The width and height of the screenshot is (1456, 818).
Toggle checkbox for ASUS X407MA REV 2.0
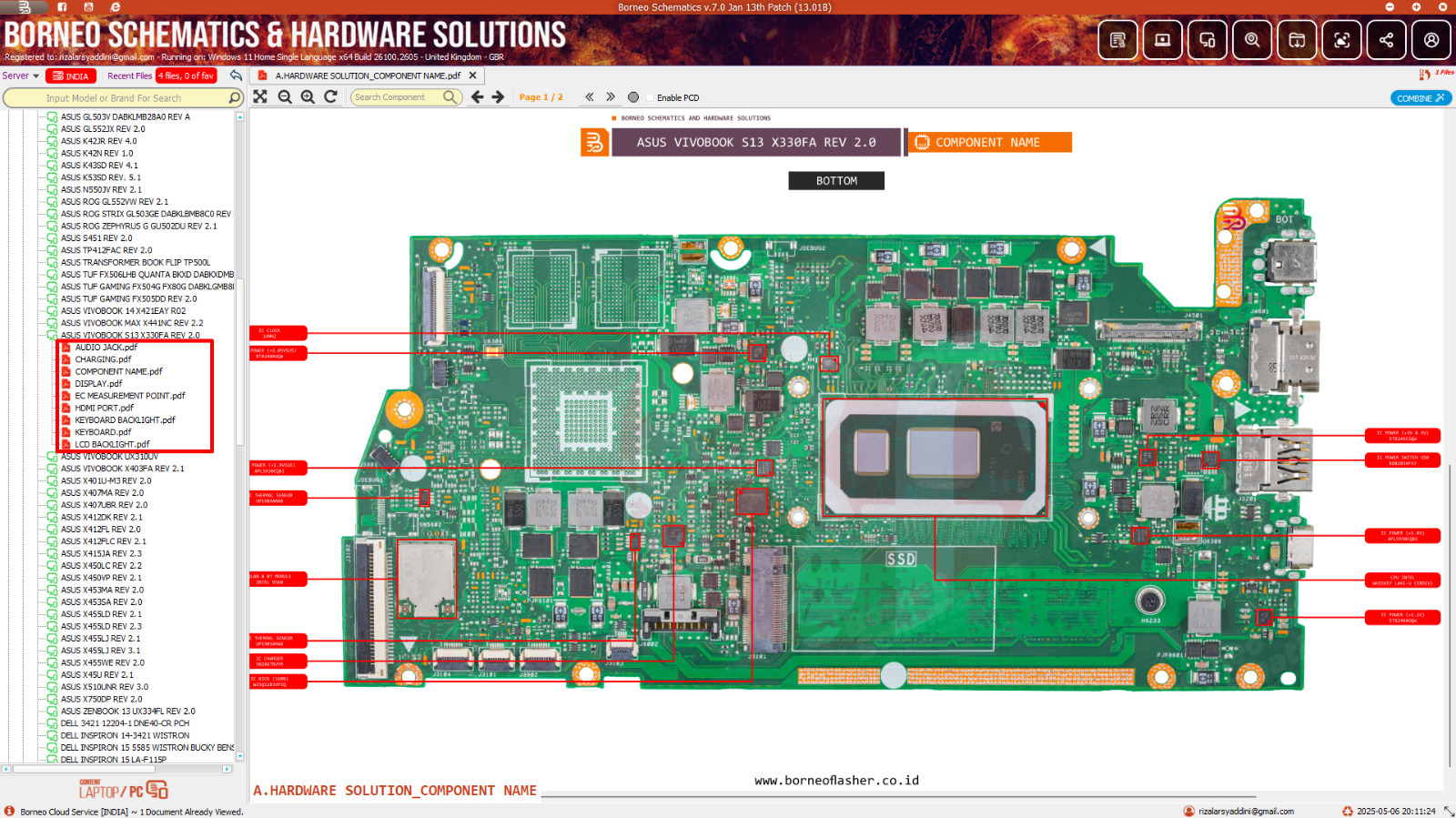point(53,493)
